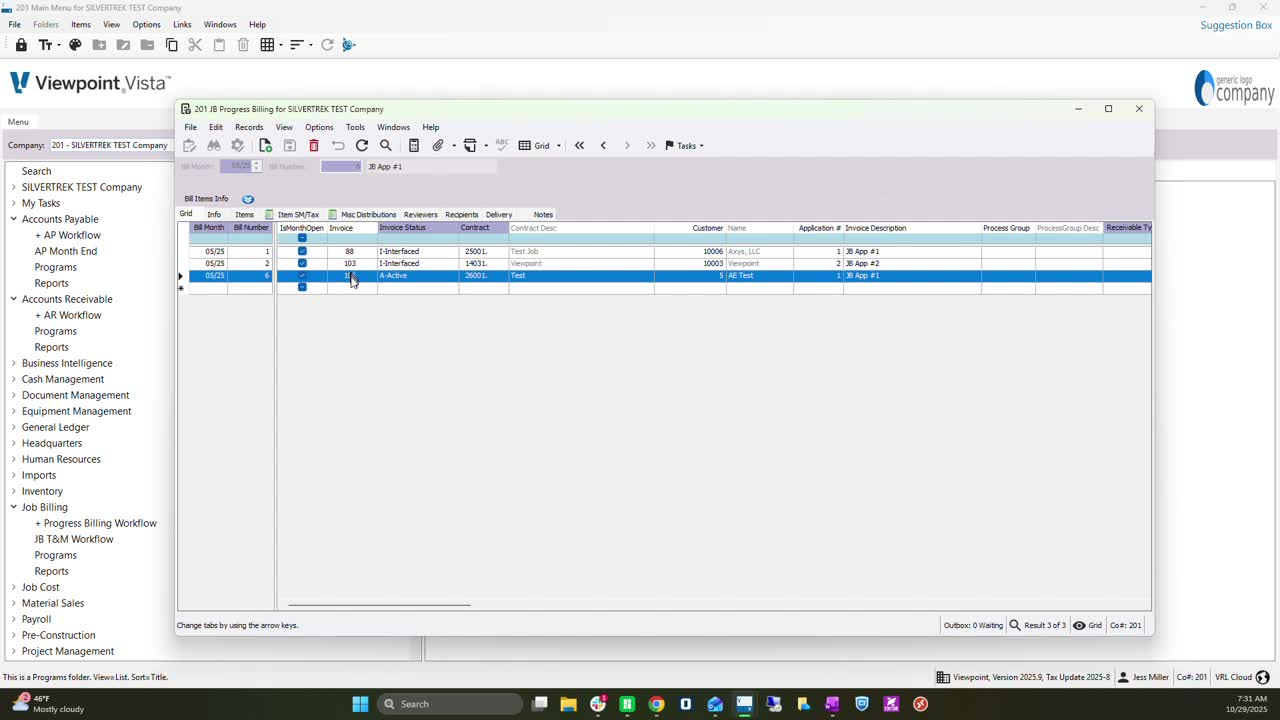Viewport: 1280px width, 720px height.
Task: Open the calculator icon
Action: 414,146
